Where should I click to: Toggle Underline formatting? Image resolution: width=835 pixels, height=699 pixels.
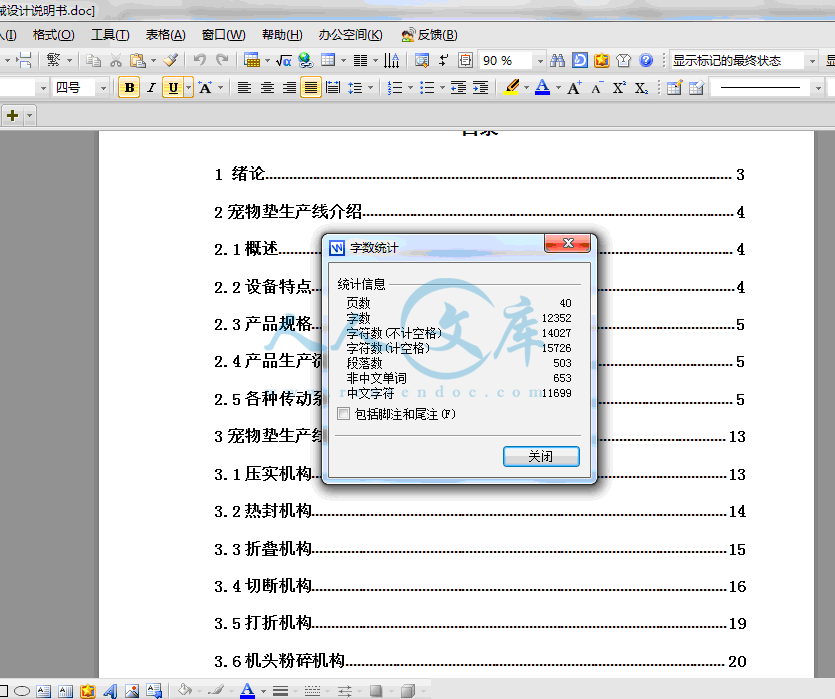click(173, 88)
